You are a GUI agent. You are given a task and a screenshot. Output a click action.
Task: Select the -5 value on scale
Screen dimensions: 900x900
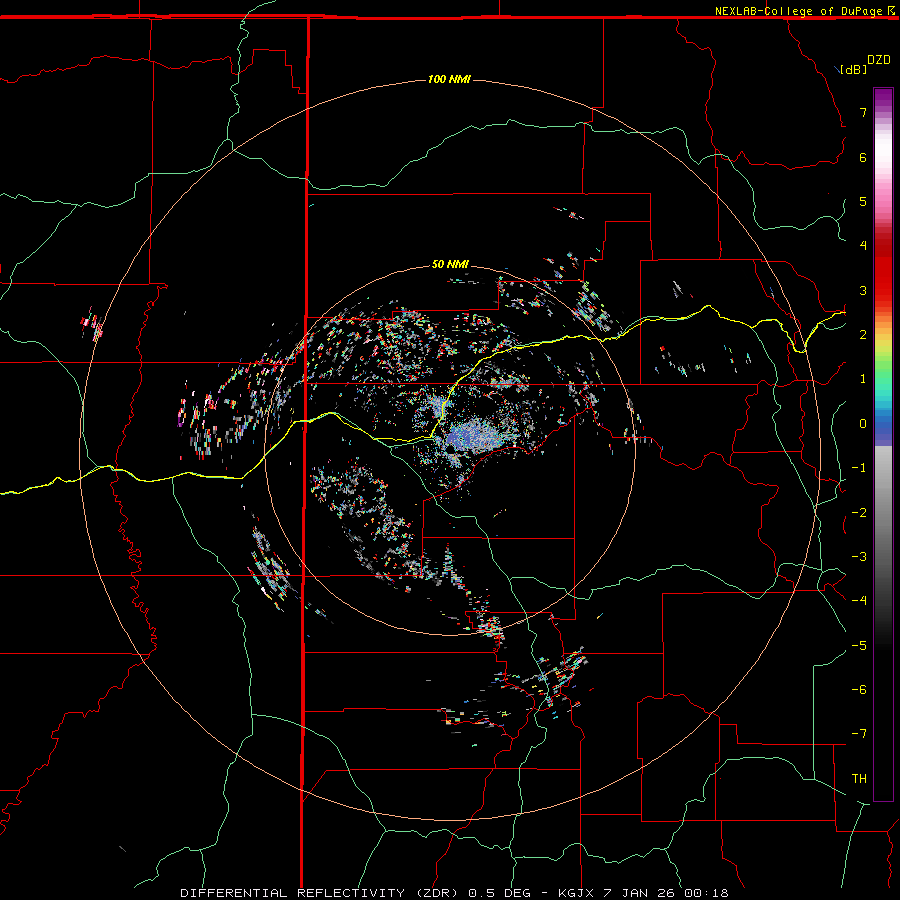tap(859, 646)
